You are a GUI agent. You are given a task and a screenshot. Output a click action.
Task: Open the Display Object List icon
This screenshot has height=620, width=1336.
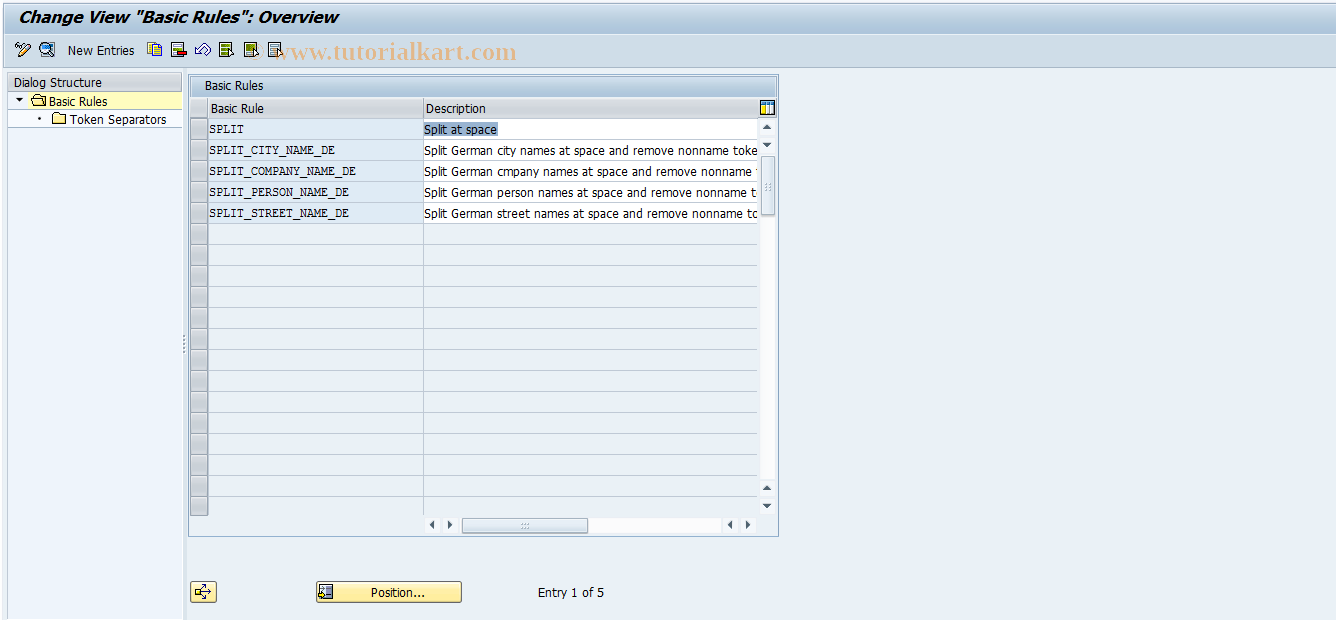[x=46, y=50]
